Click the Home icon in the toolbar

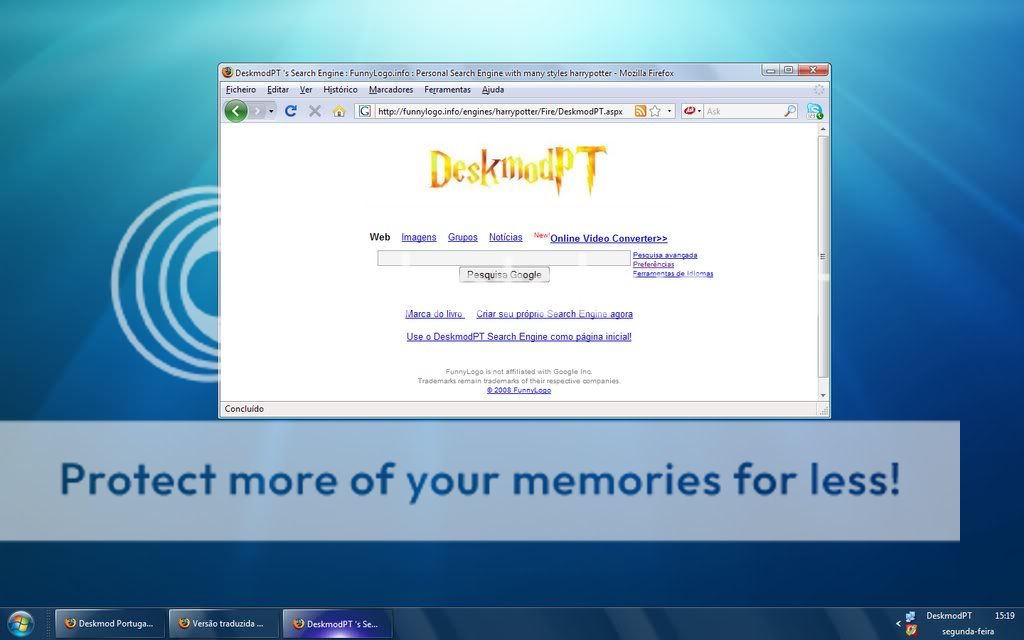(x=339, y=111)
